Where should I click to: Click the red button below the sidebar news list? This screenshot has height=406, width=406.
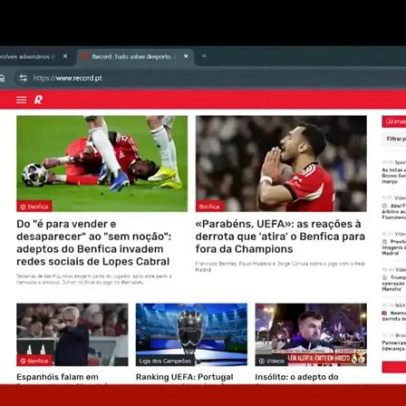394,367
